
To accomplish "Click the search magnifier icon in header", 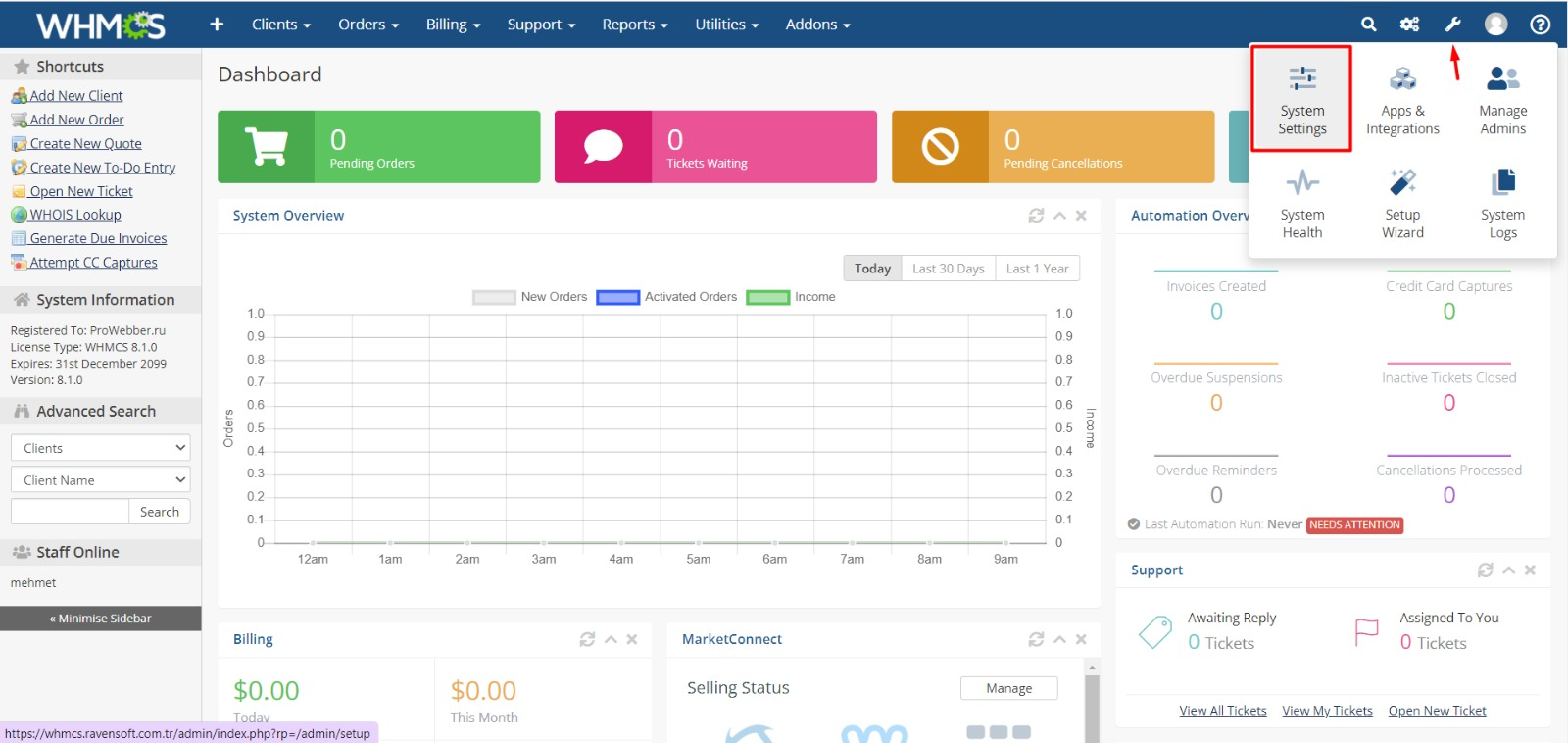I will (x=1368, y=25).
